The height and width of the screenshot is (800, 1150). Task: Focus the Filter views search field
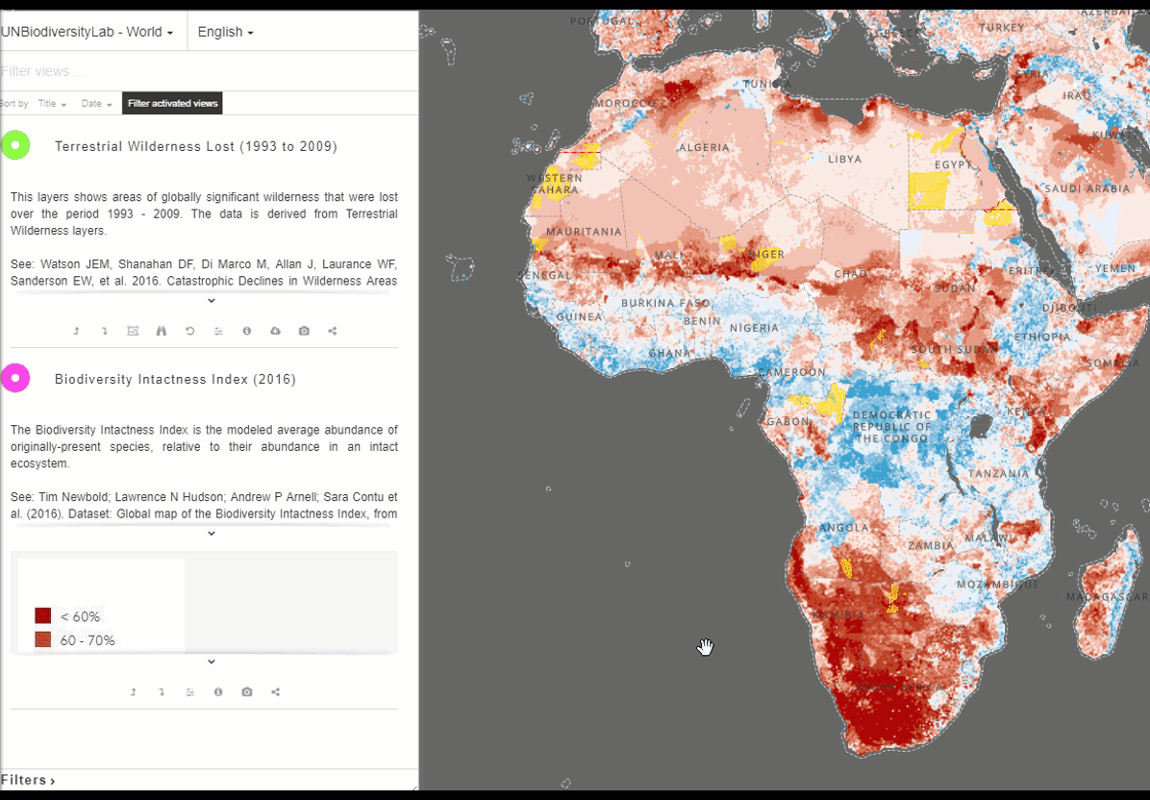tap(209, 71)
